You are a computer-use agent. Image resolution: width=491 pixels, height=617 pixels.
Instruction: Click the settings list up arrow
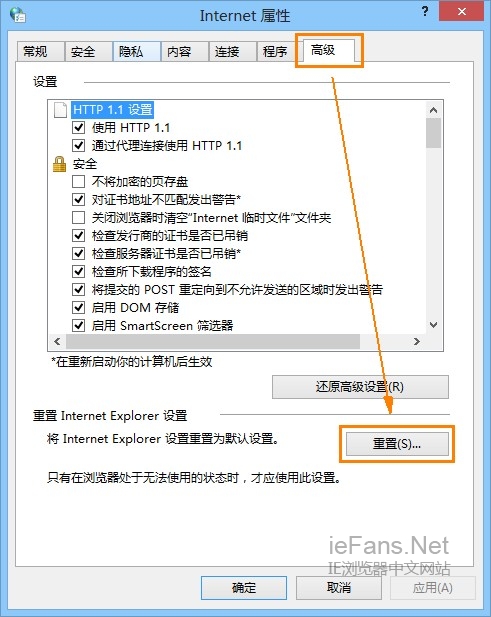click(434, 110)
